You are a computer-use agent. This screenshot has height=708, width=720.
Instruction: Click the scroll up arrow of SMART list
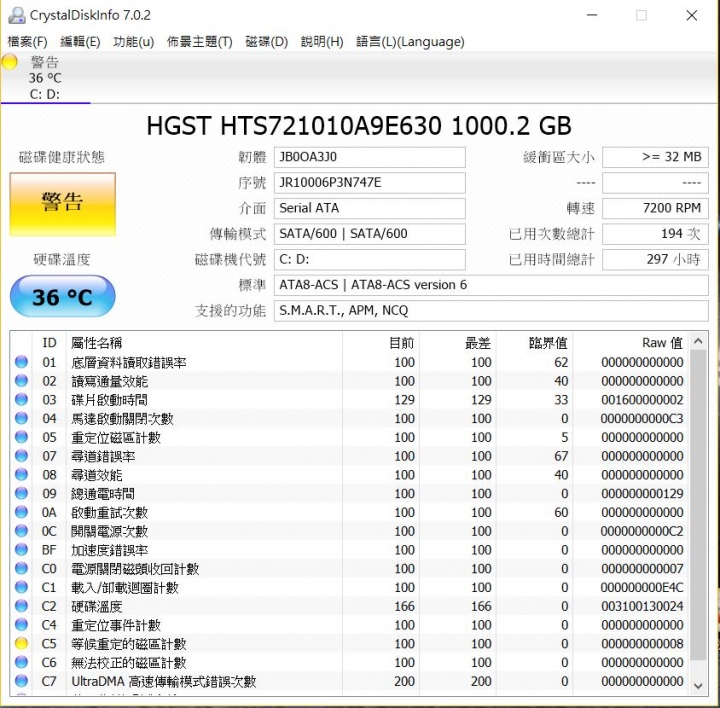pyautogui.click(x=698, y=342)
